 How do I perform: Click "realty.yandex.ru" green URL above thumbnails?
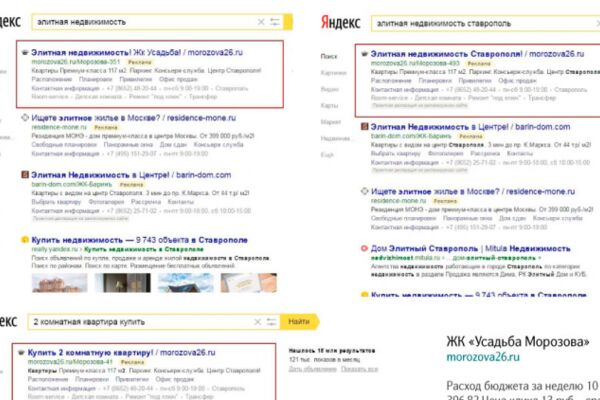pos(55,249)
